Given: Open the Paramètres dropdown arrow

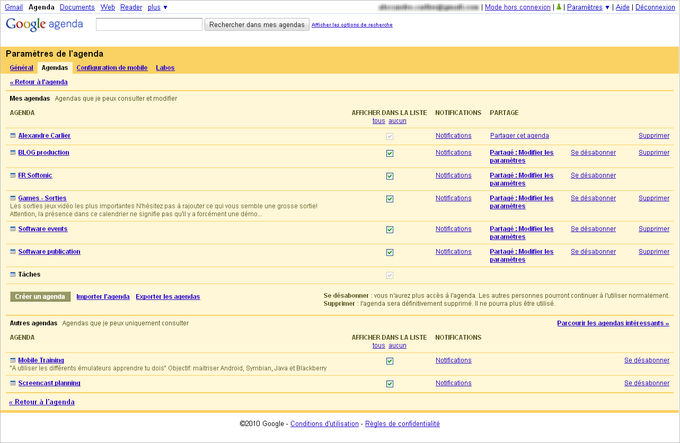Looking at the screenshot, I should coord(607,7).
